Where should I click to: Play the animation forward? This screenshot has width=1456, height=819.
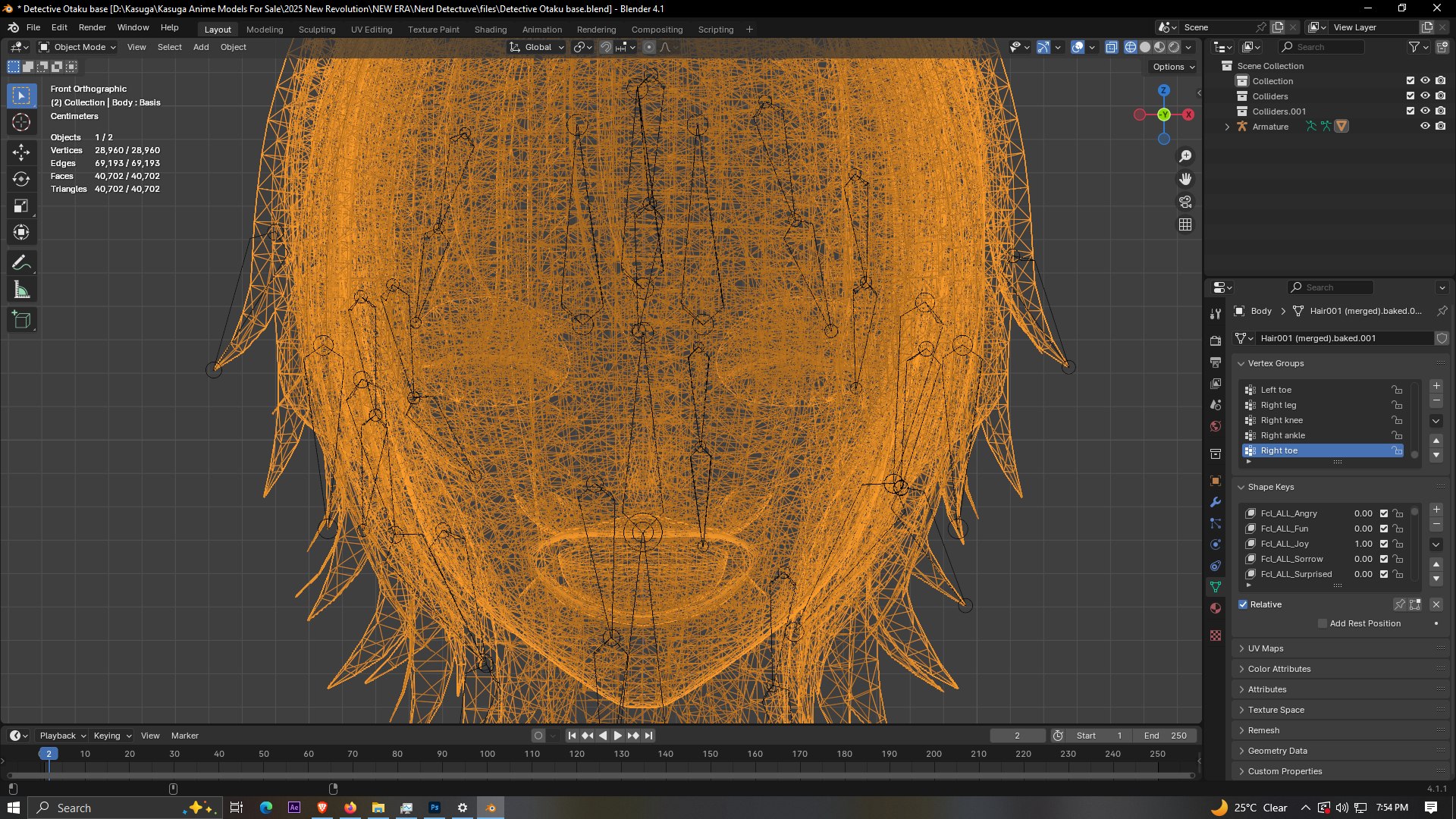[x=618, y=736]
